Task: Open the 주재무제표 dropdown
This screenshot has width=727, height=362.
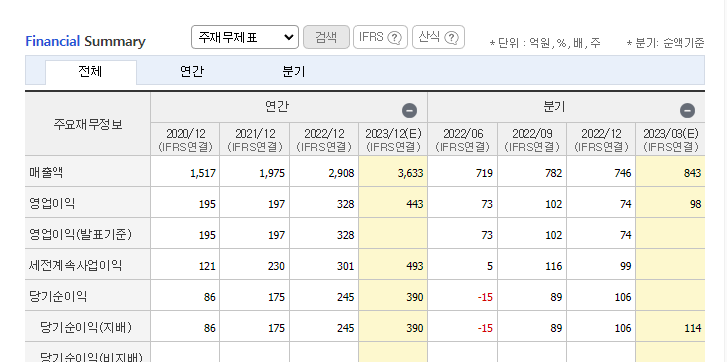Action: coord(245,37)
